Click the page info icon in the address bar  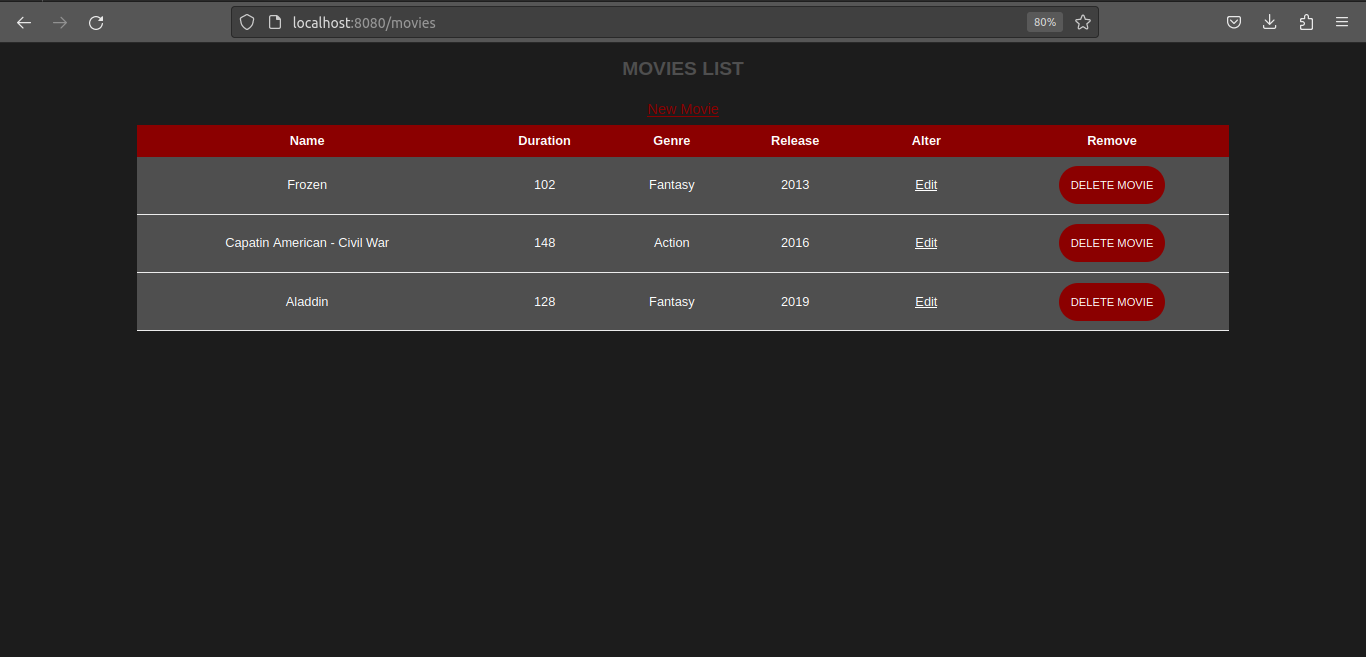[x=275, y=22]
